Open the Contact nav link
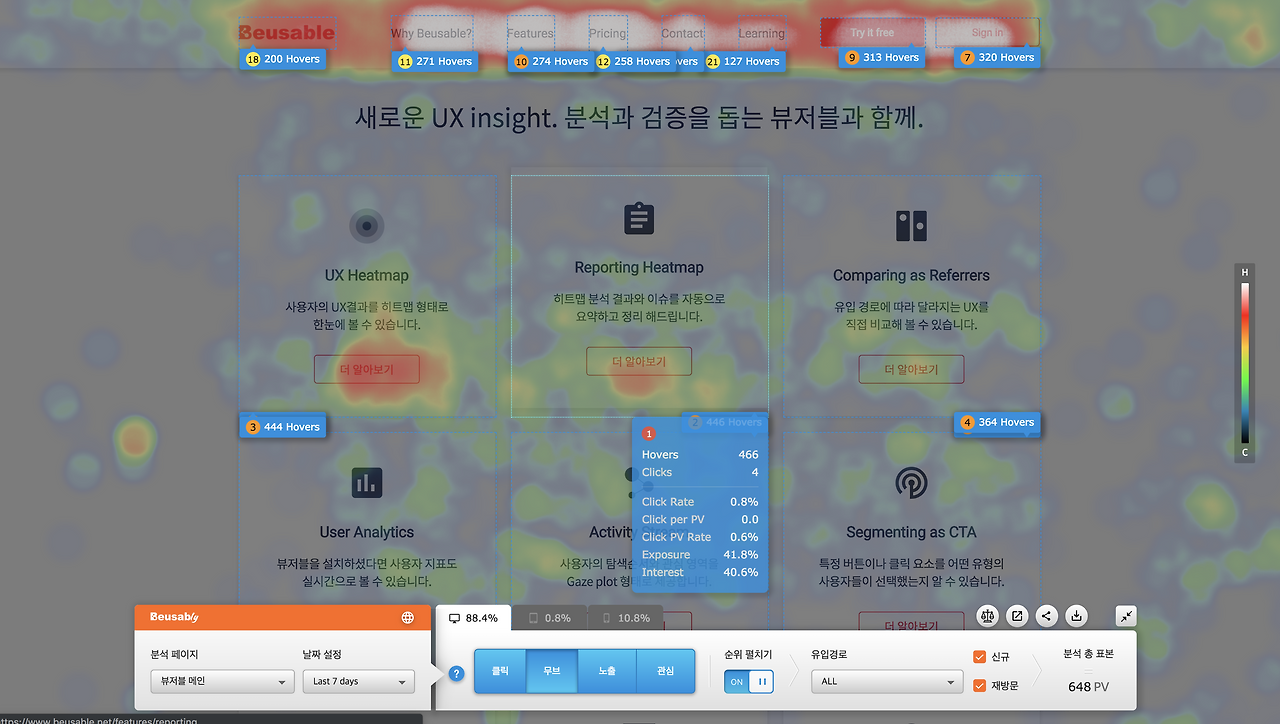1280x724 pixels. click(682, 33)
